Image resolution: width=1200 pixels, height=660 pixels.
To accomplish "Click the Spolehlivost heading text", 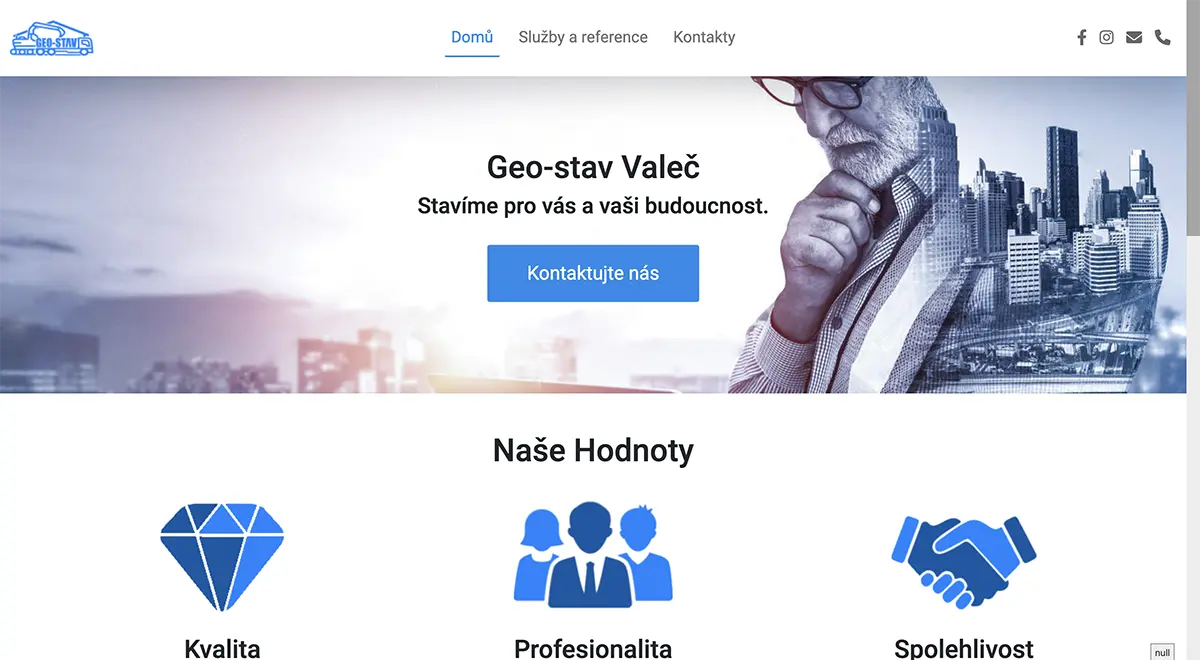I will tap(964, 648).
